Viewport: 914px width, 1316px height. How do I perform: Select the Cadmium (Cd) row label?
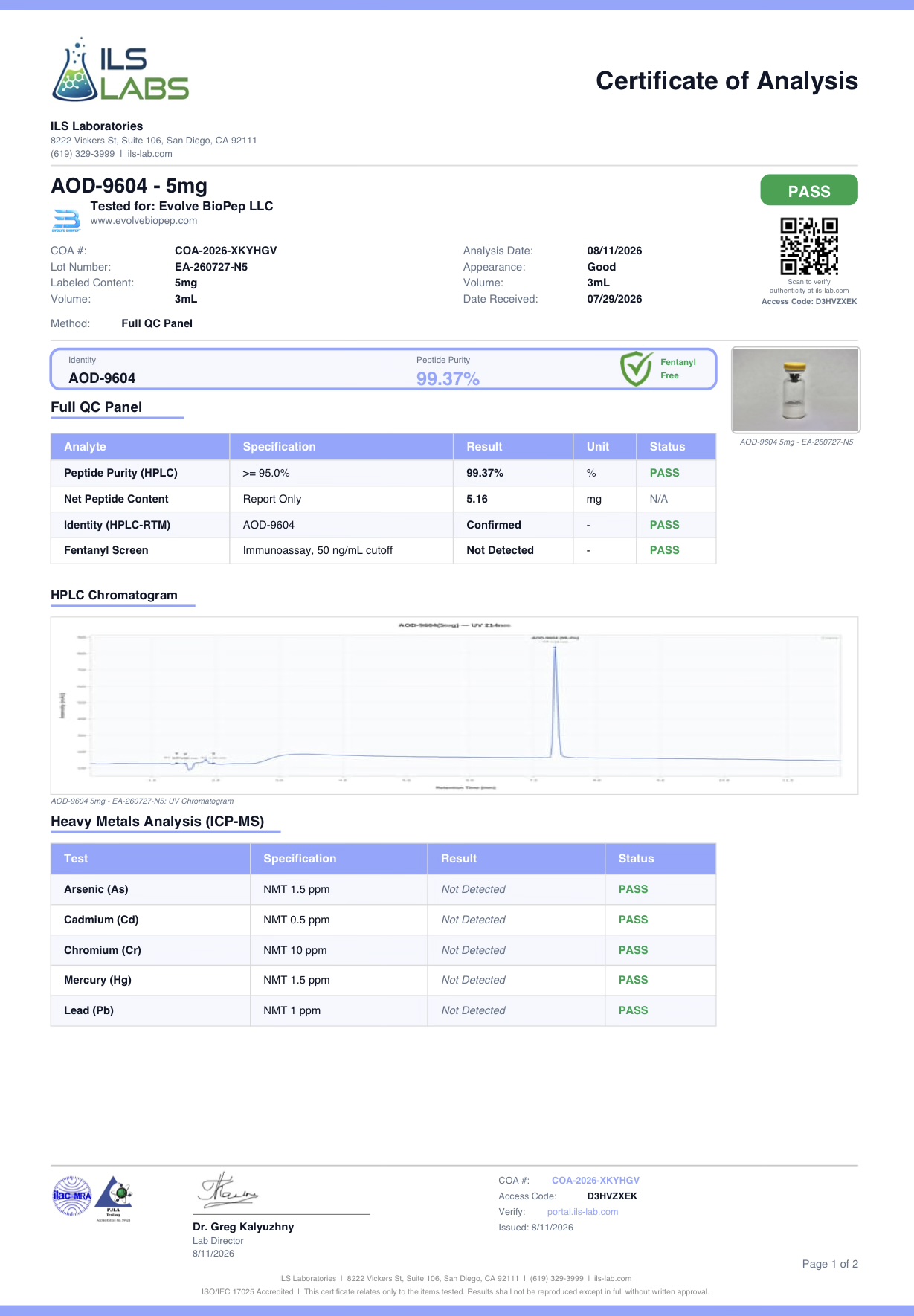[x=101, y=920]
